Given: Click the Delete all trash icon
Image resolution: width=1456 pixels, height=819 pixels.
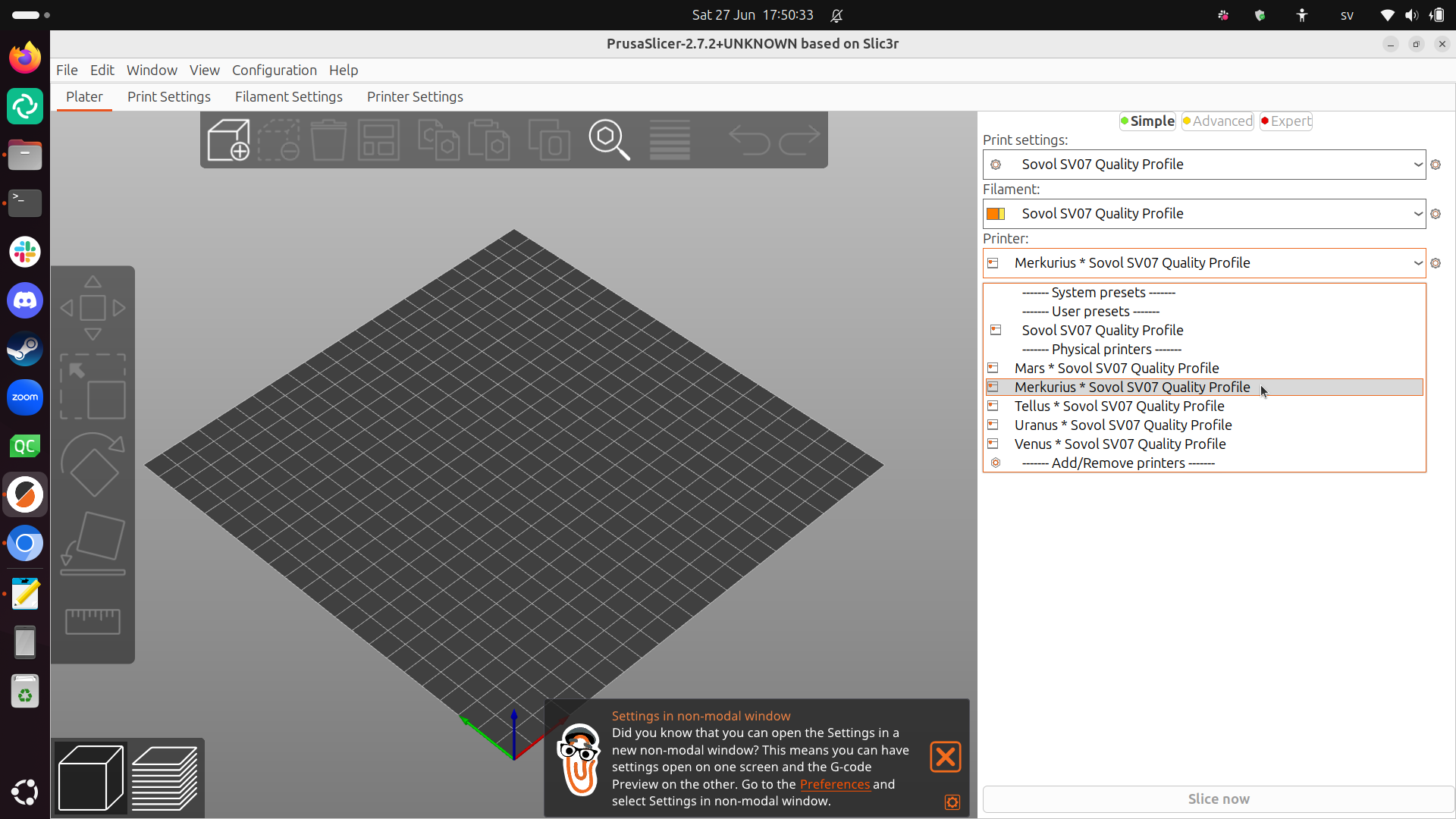Looking at the screenshot, I should tap(328, 140).
